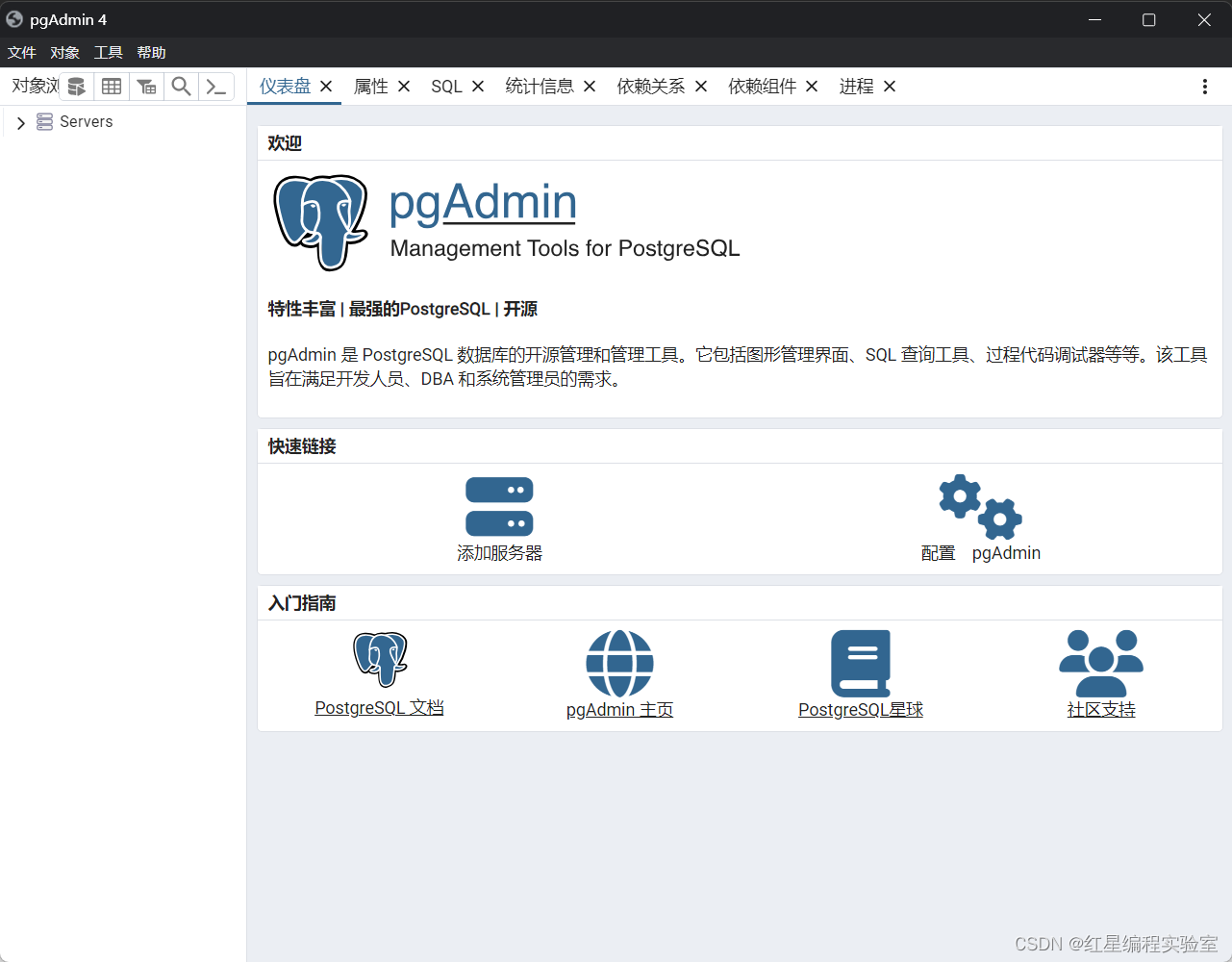Click the filtered rows toolbar icon
The image size is (1232, 962).
(146, 87)
